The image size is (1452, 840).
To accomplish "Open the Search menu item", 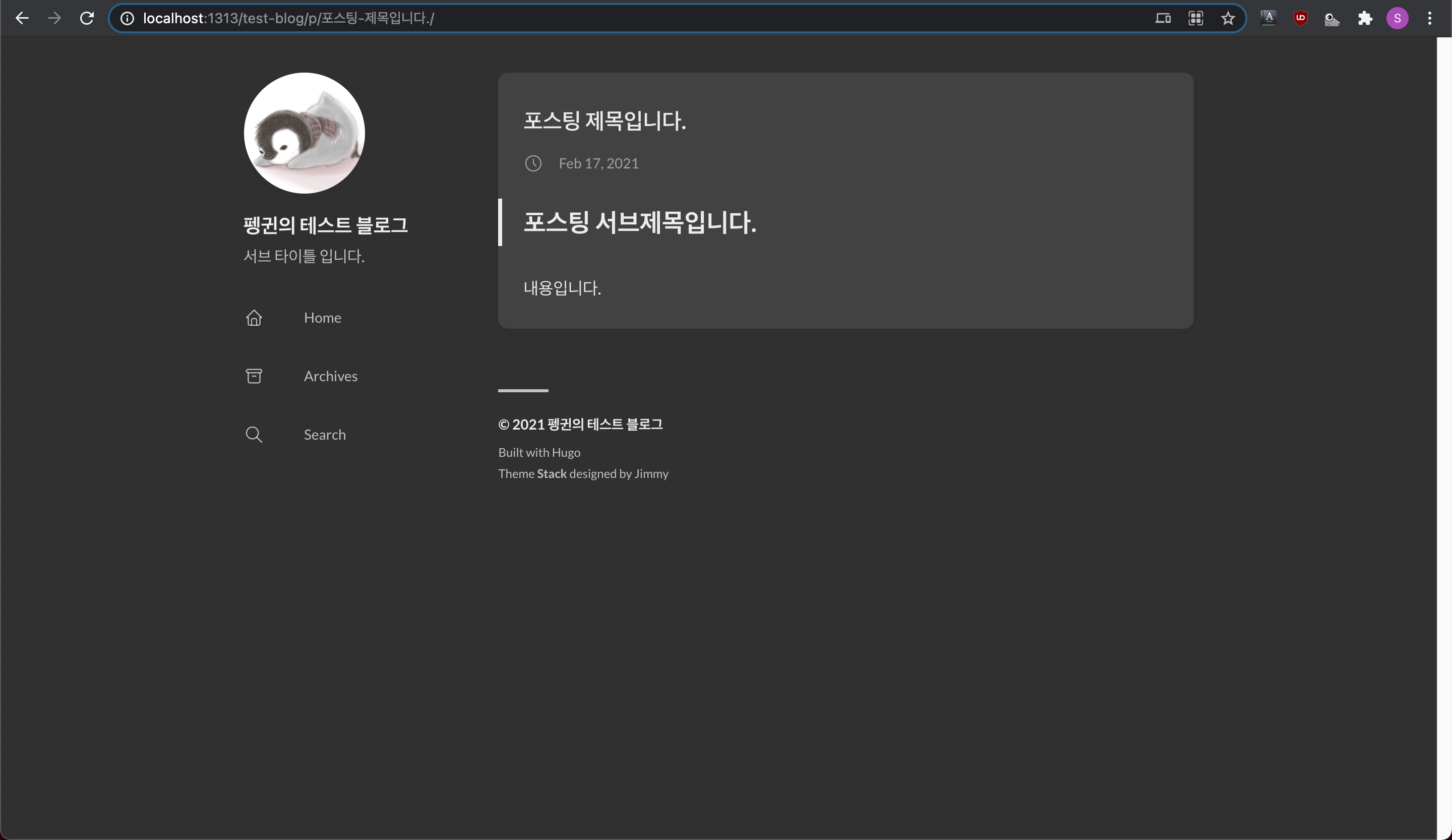I will point(324,435).
